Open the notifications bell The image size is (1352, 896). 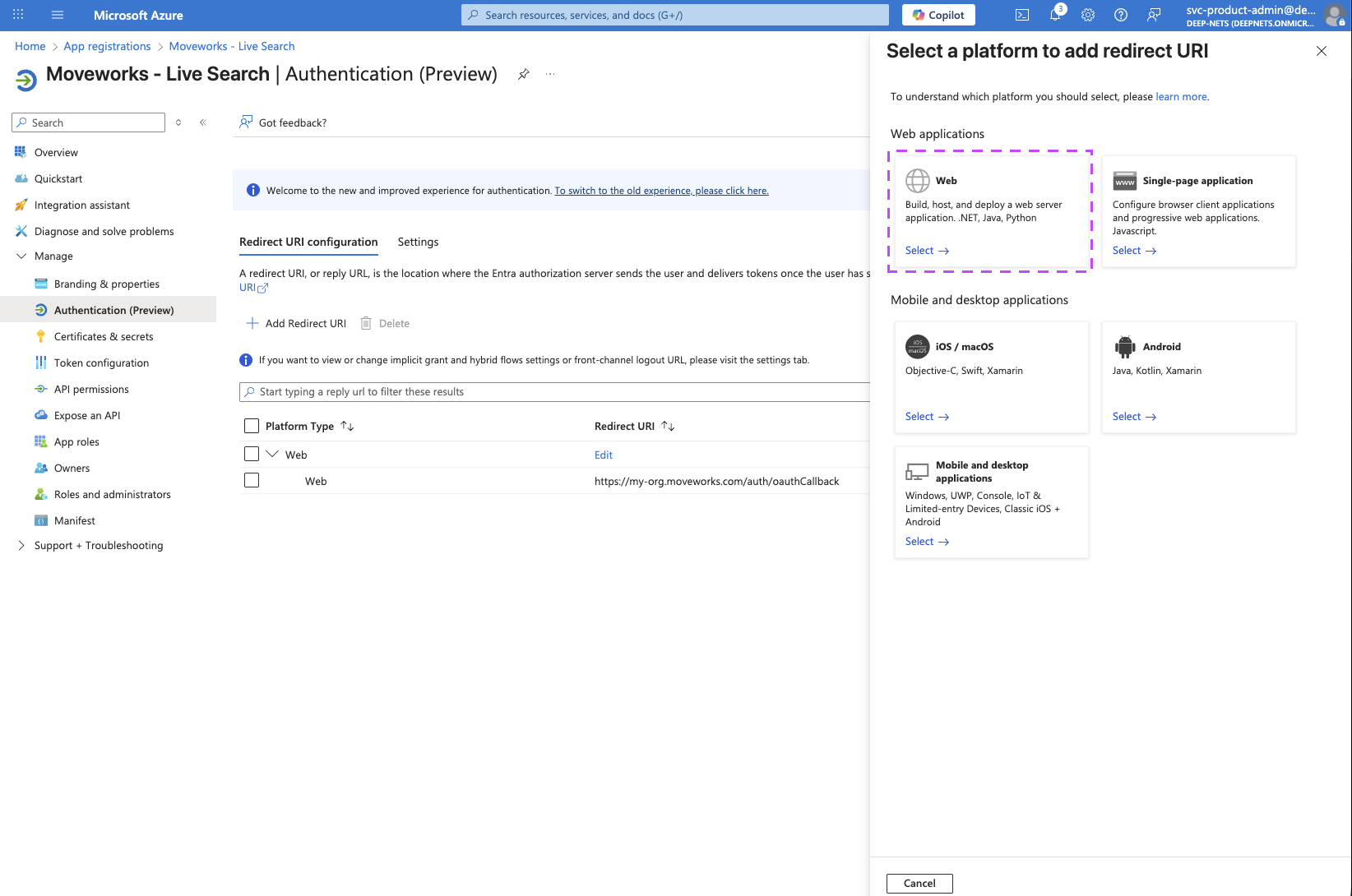pyautogui.click(x=1055, y=15)
